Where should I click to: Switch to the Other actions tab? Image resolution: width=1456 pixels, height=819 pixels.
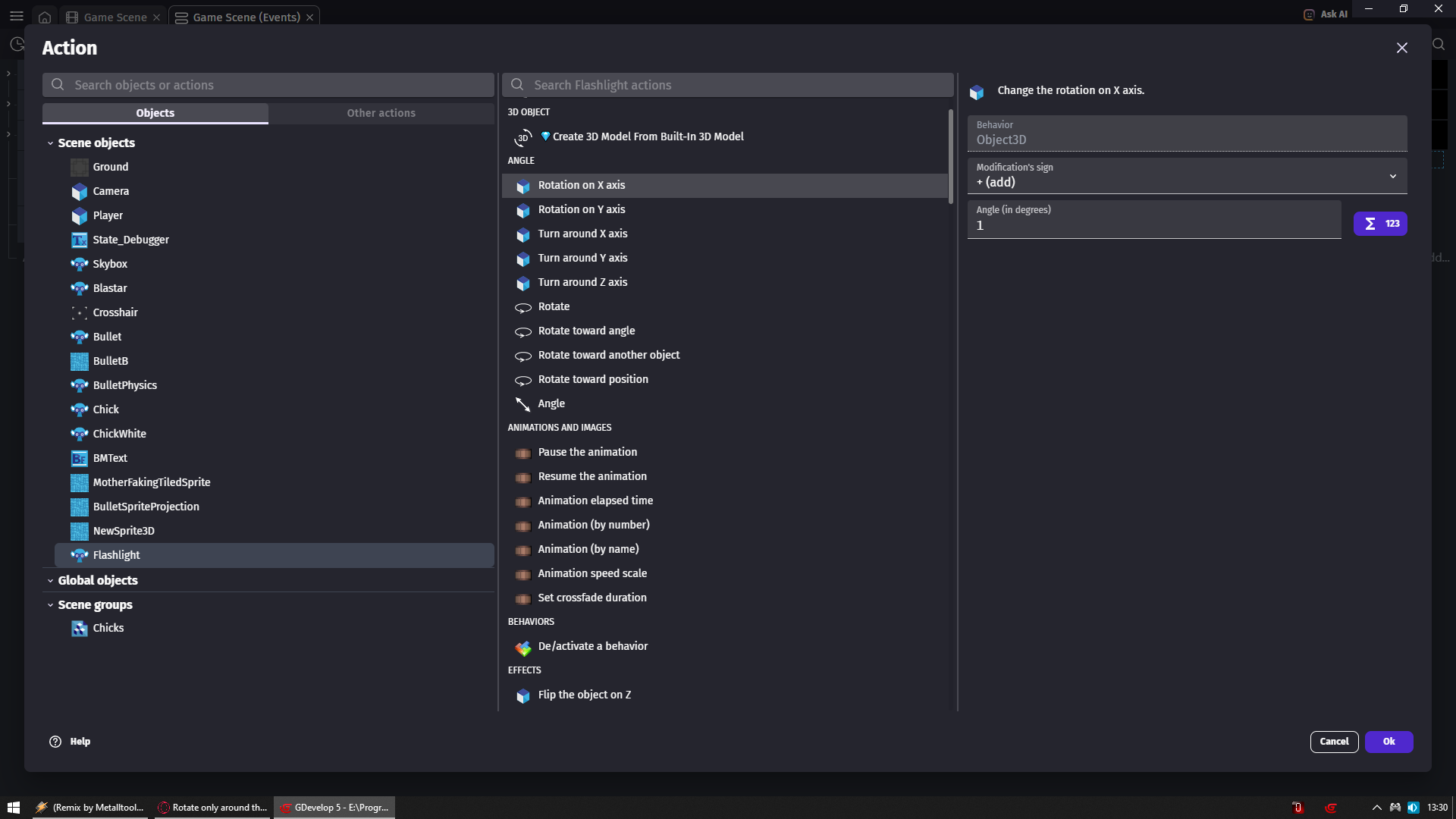click(381, 113)
